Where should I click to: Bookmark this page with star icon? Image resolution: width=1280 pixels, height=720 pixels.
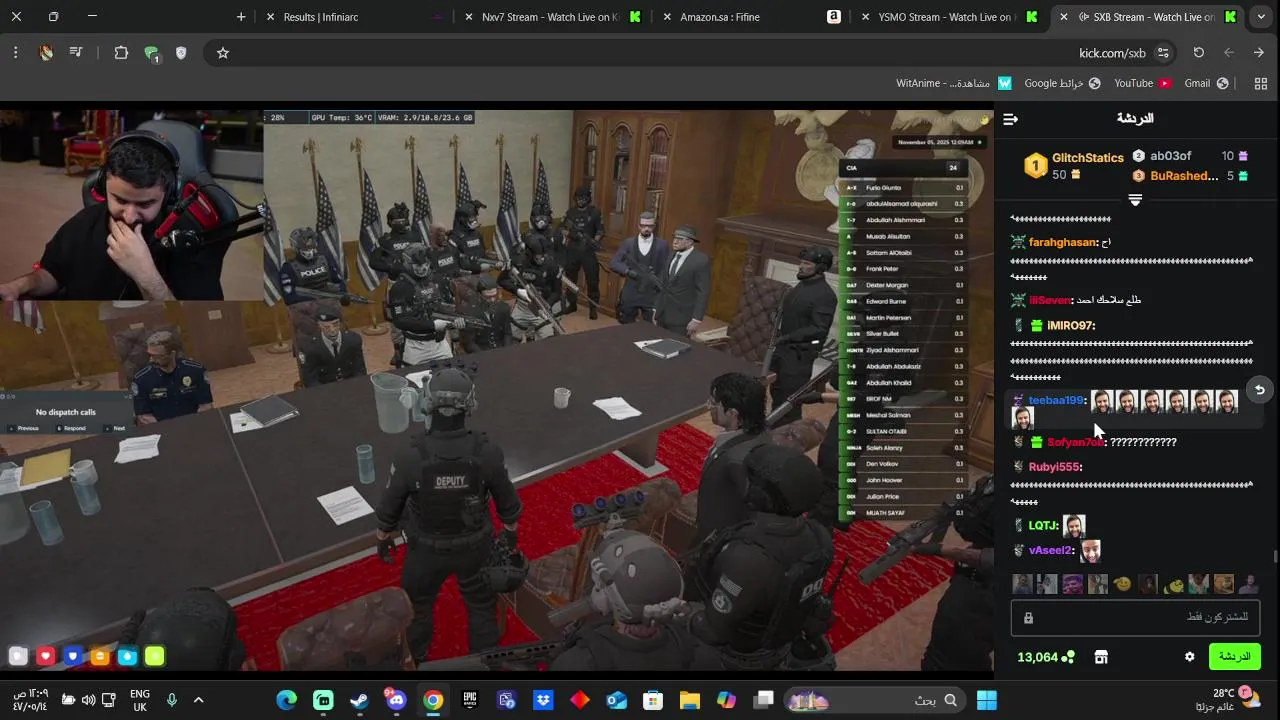(223, 53)
